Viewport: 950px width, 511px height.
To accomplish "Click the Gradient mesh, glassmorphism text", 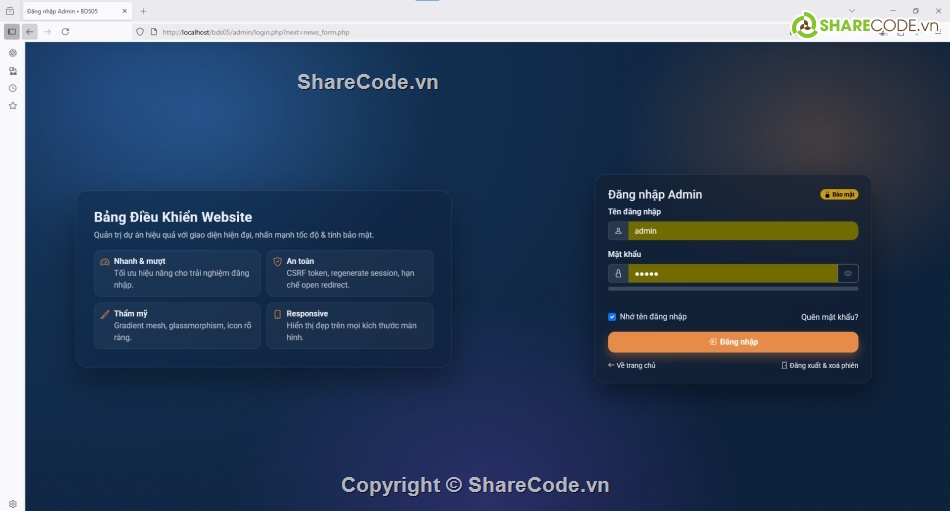I will click(x=182, y=332).
